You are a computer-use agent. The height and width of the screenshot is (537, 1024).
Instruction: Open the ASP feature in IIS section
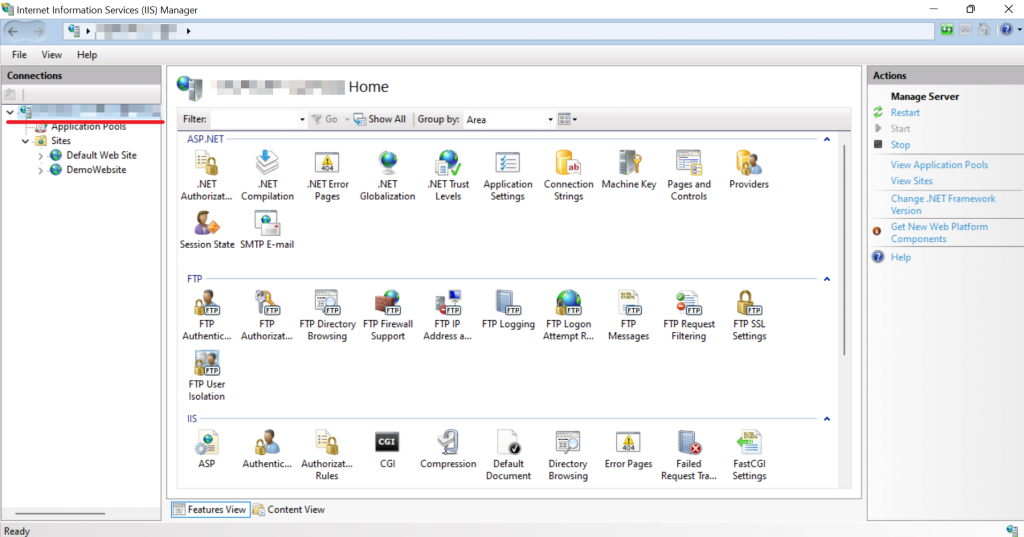pos(206,449)
